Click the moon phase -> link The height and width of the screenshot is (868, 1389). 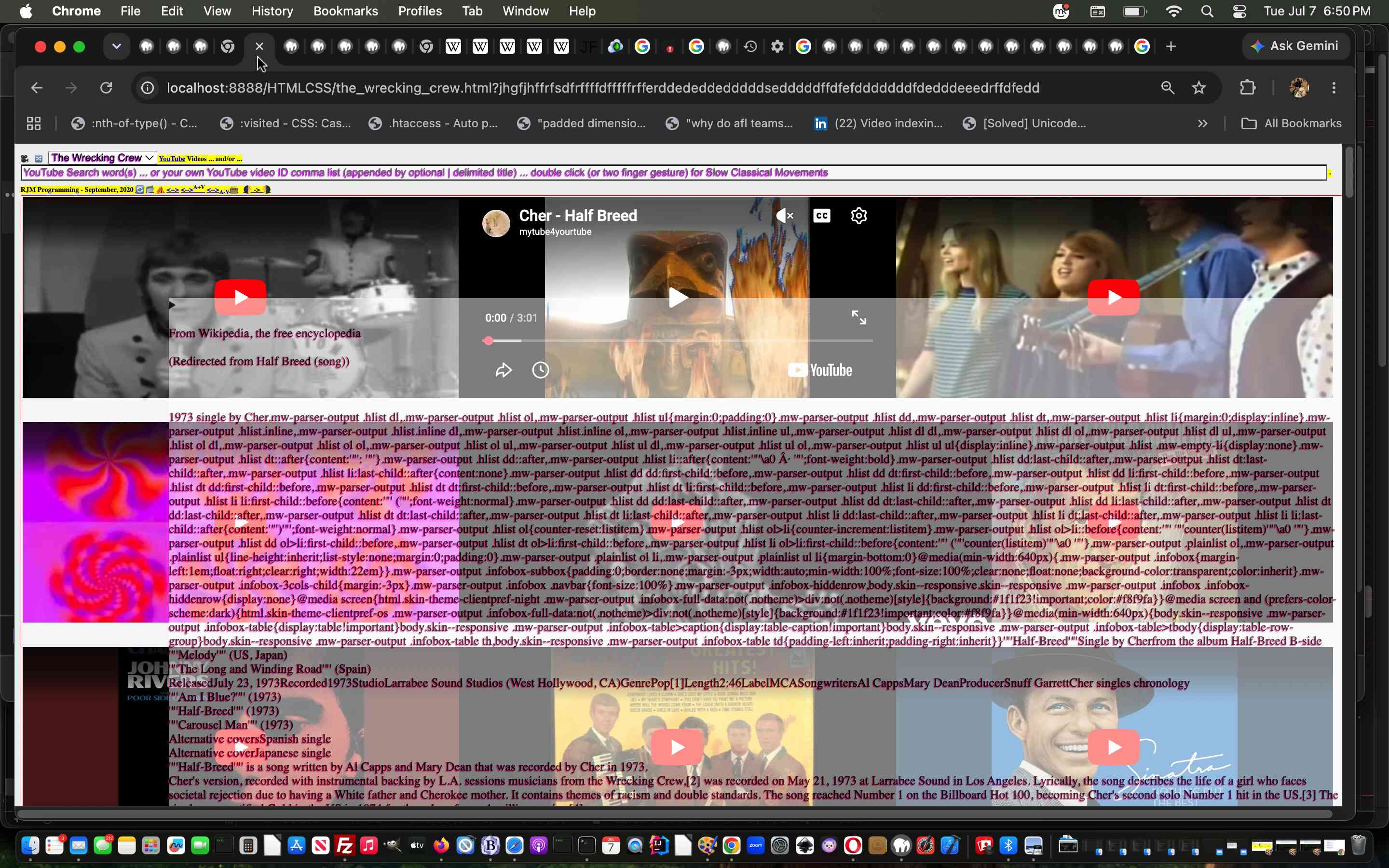tap(257, 190)
